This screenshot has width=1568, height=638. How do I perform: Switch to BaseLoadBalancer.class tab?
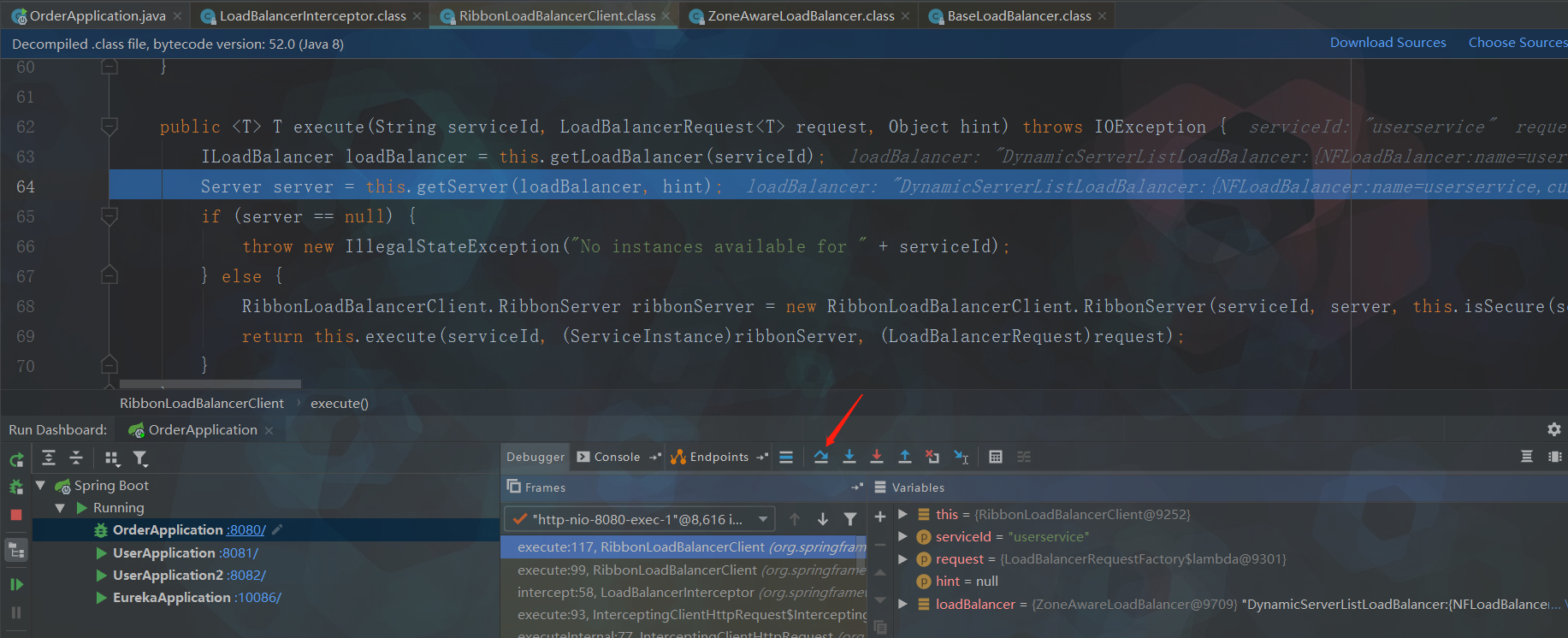pos(1019,15)
